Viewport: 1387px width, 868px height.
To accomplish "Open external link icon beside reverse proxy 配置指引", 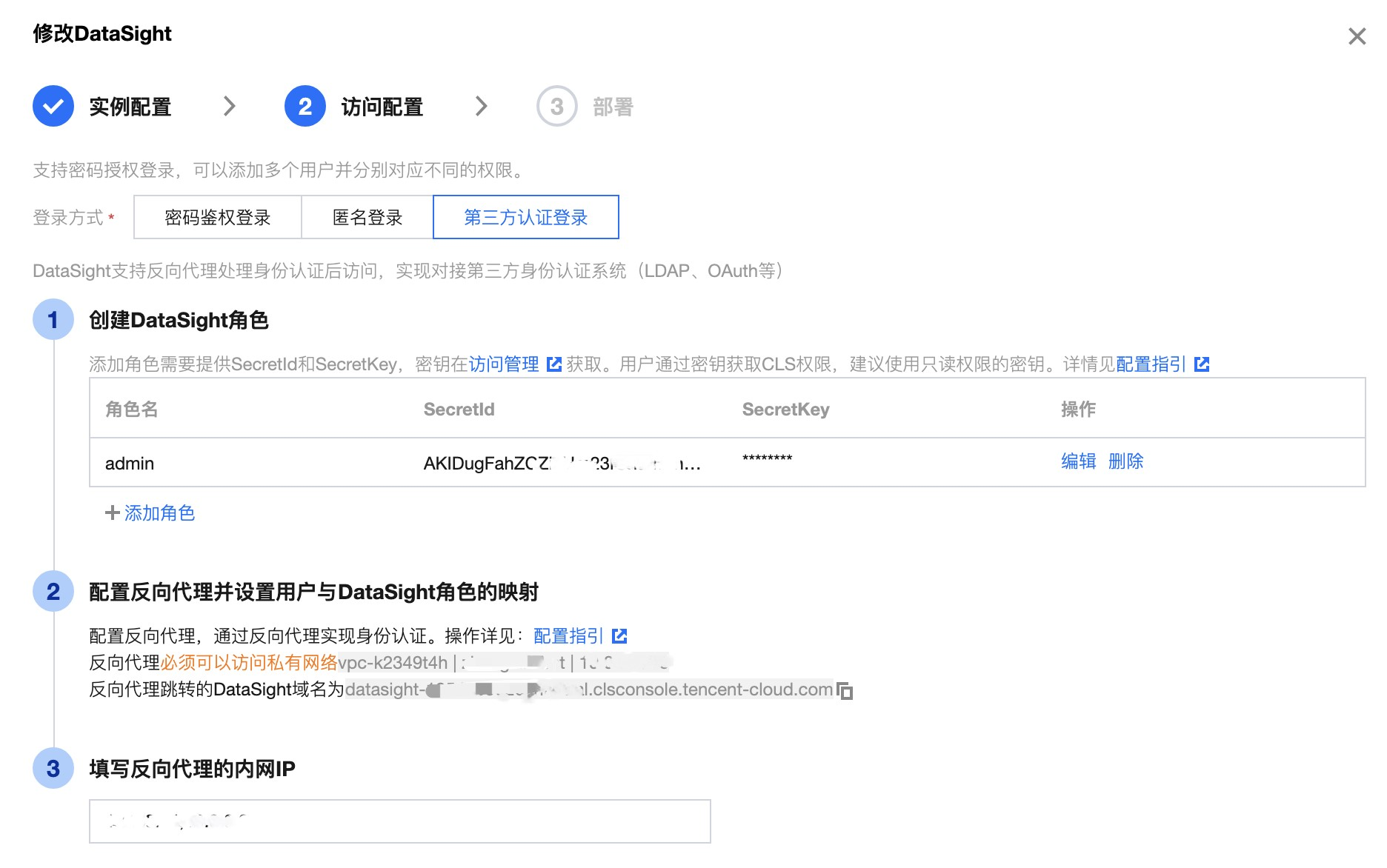I will 620,636.
